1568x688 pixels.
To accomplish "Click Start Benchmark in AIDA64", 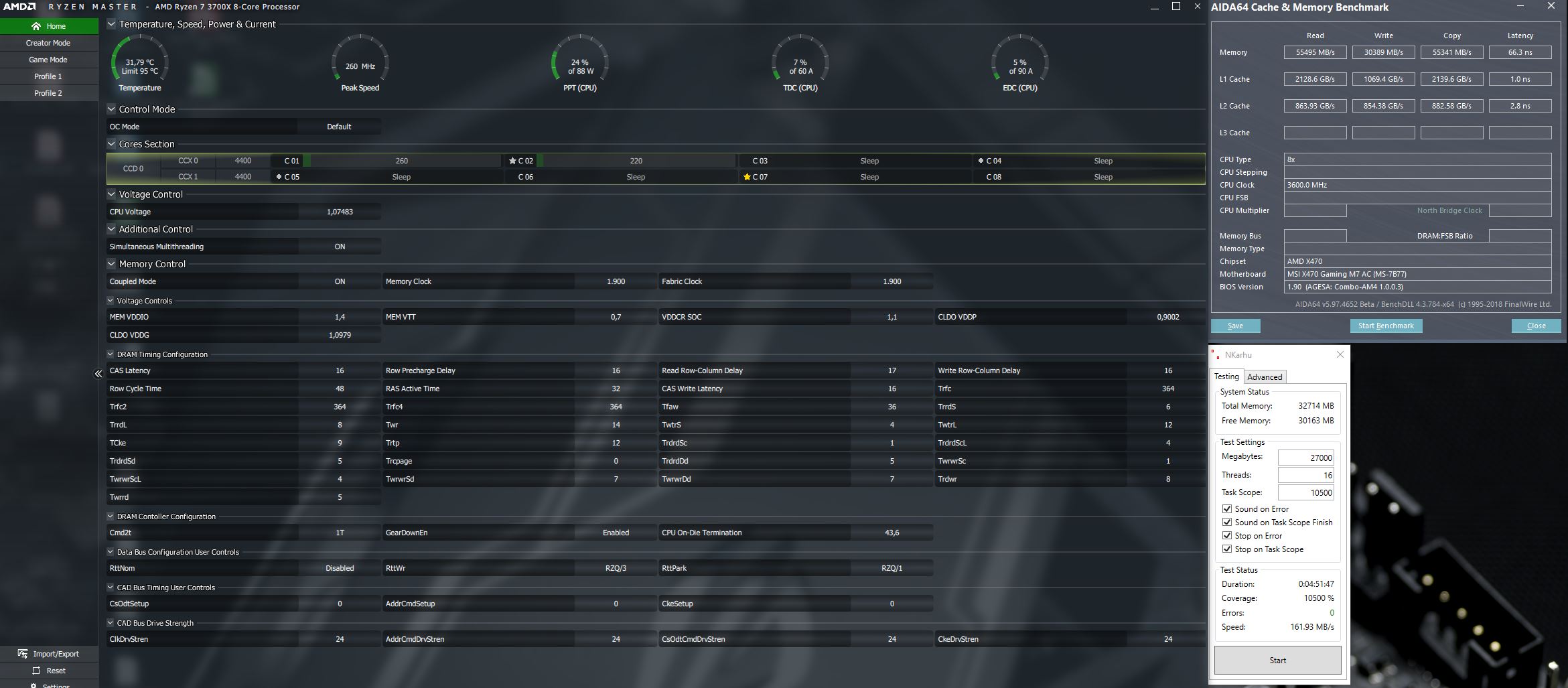I will (x=1386, y=326).
